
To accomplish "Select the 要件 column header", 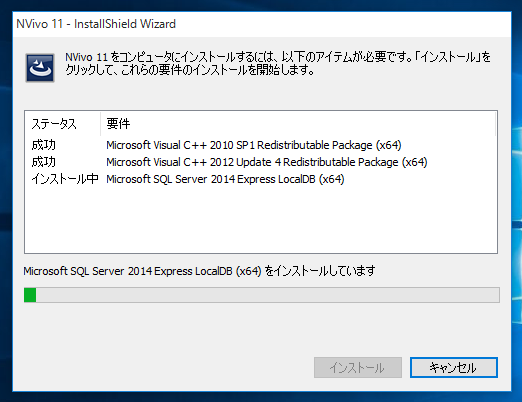I will [298, 124].
